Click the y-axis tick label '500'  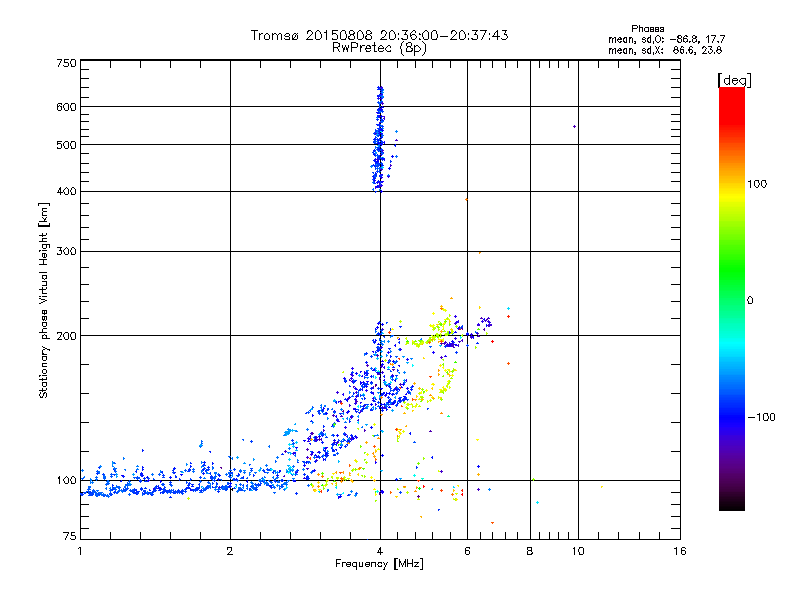pyautogui.click(x=66, y=145)
